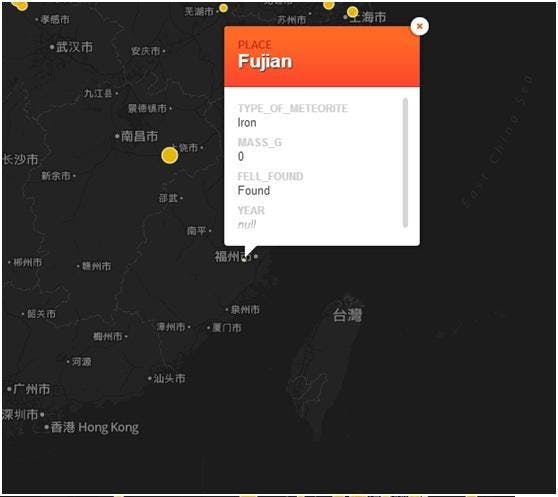The image size is (558, 497).
Task: Click the large yellow marker near 南昌市
Action: (169, 155)
